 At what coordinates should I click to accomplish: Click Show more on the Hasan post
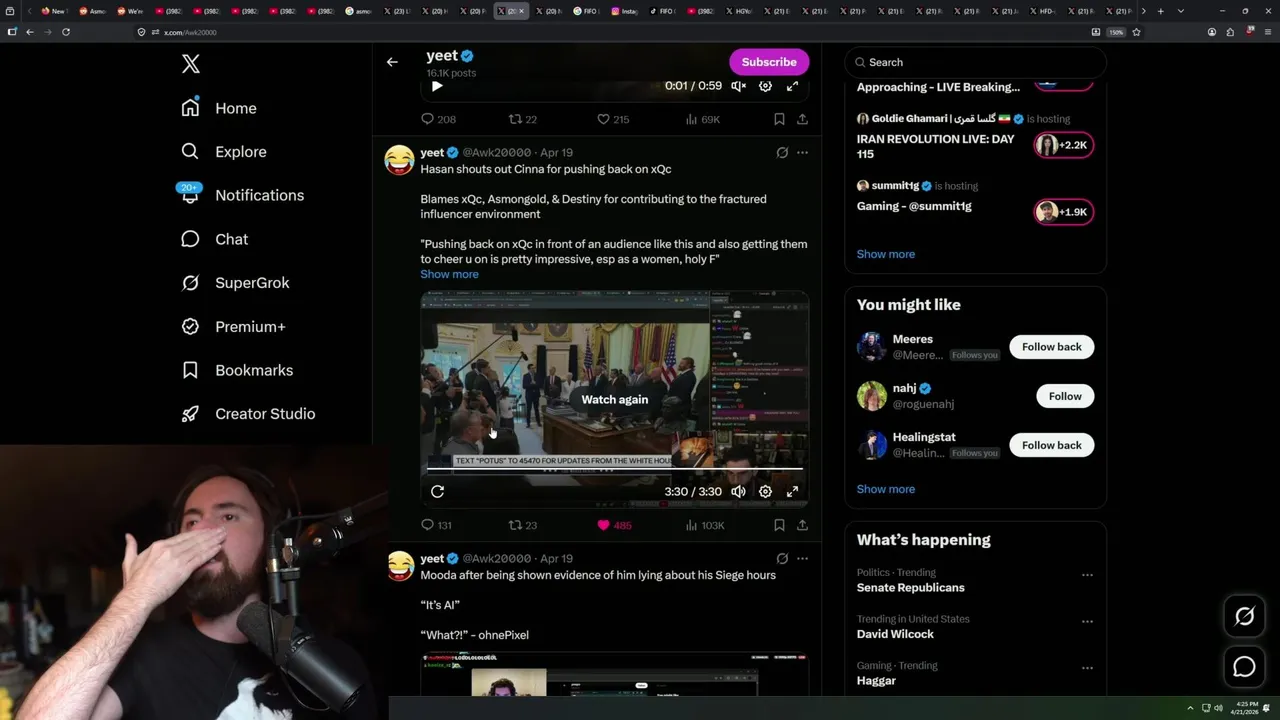coord(449,274)
